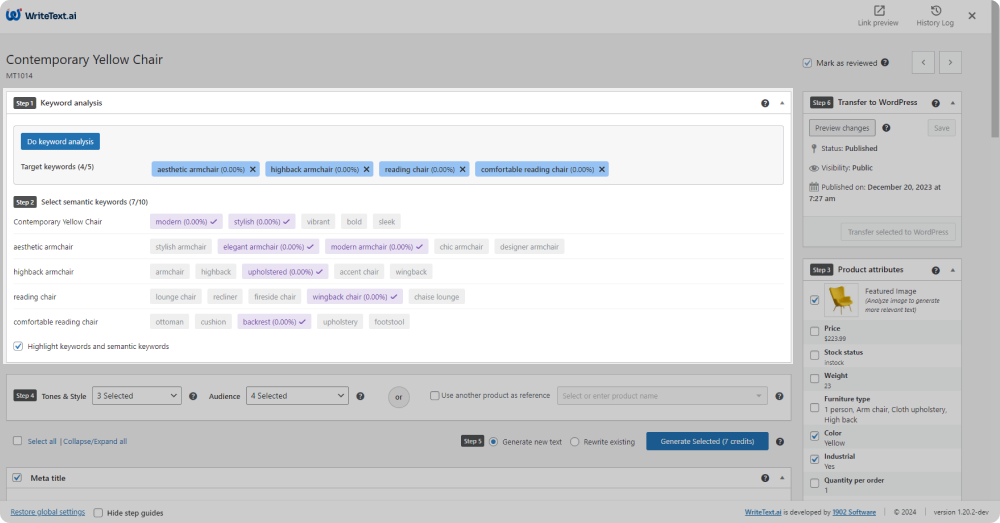The width and height of the screenshot is (1000, 523).
Task: Remove comfortable reading chair target keyword
Action: 601,170
